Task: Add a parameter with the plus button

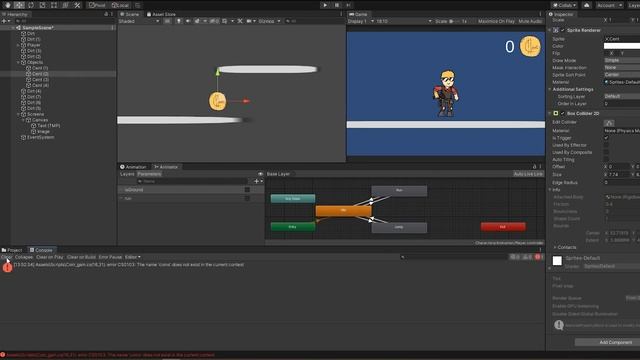Action: [258, 181]
